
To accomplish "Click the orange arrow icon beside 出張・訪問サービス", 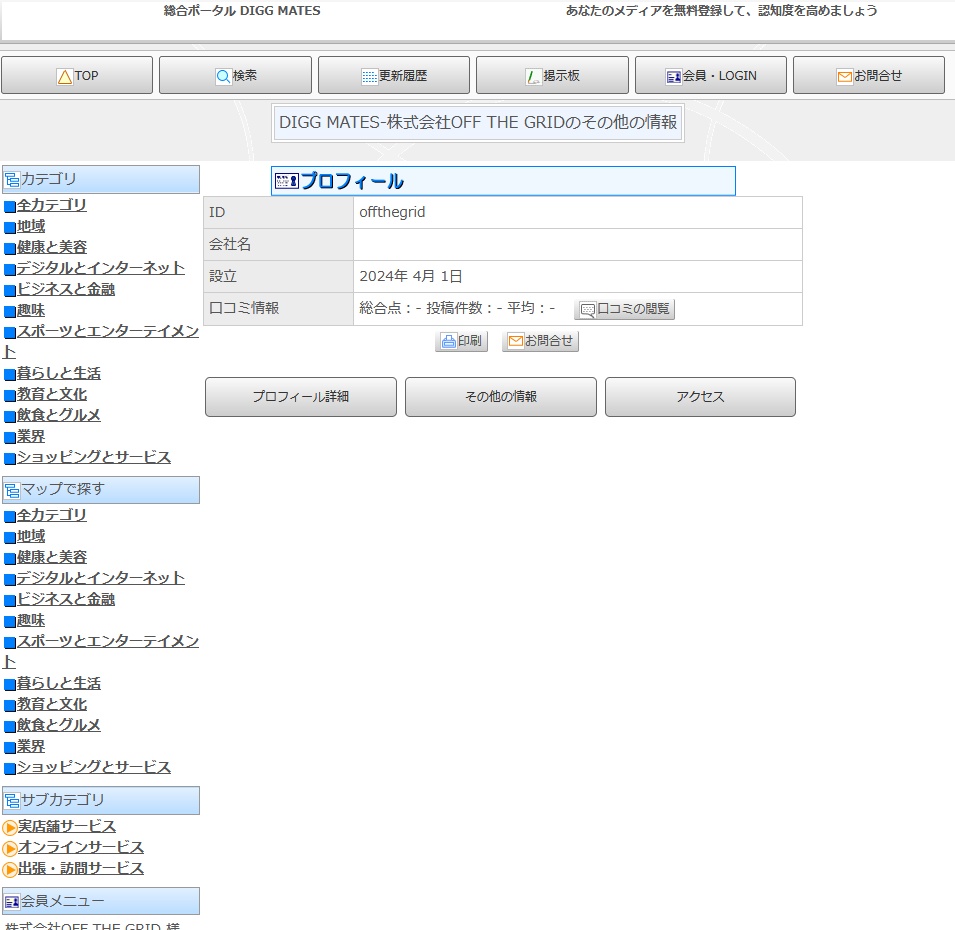I will click(x=10, y=870).
